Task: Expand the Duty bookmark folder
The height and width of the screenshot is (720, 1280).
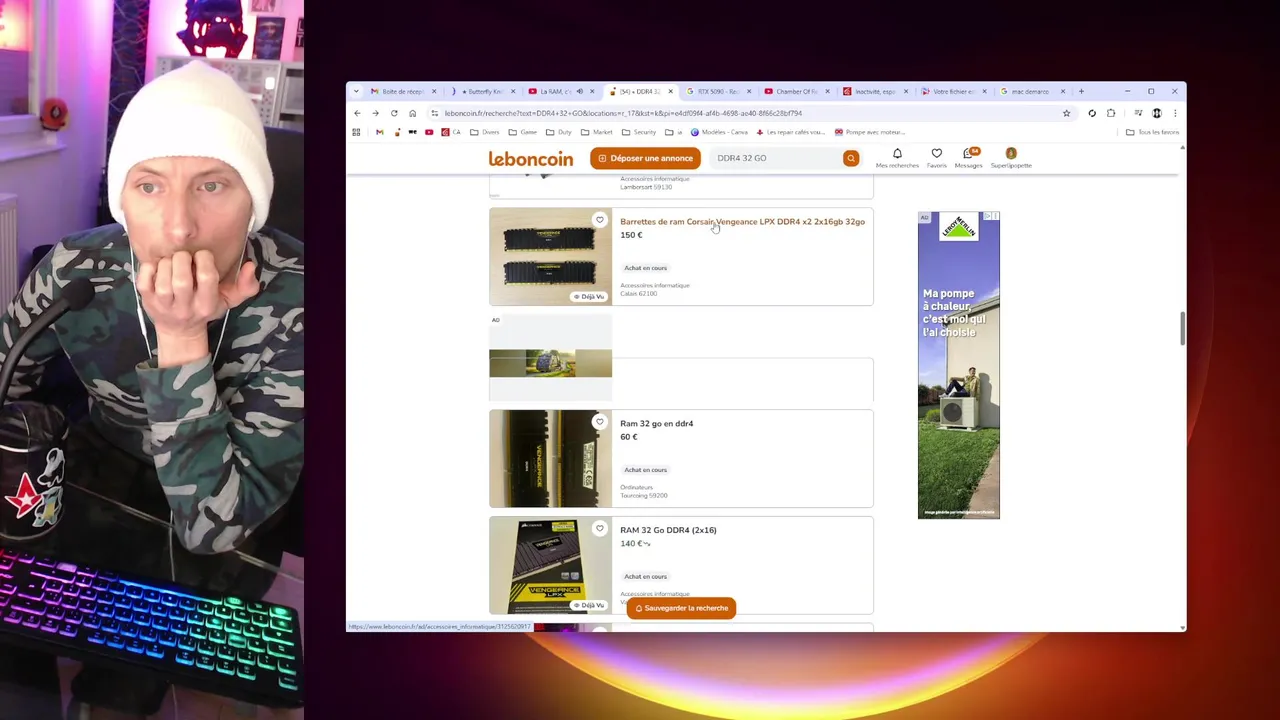Action: pyautogui.click(x=560, y=132)
